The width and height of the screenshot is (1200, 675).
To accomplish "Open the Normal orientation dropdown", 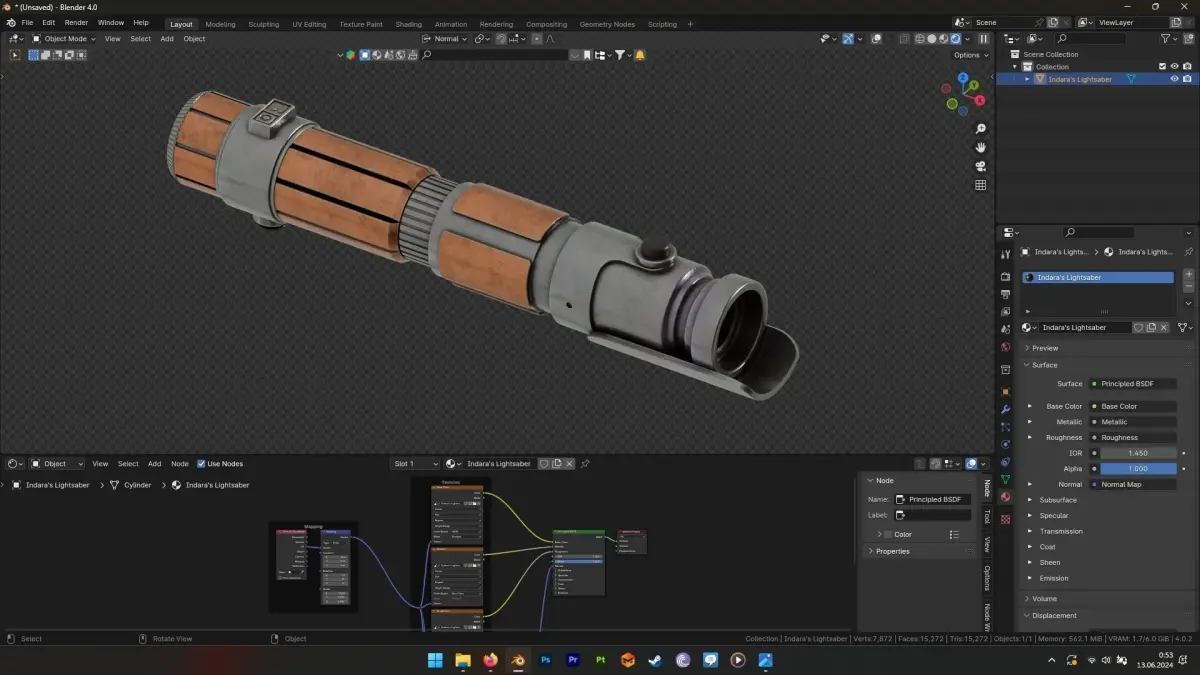I will pos(445,39).
